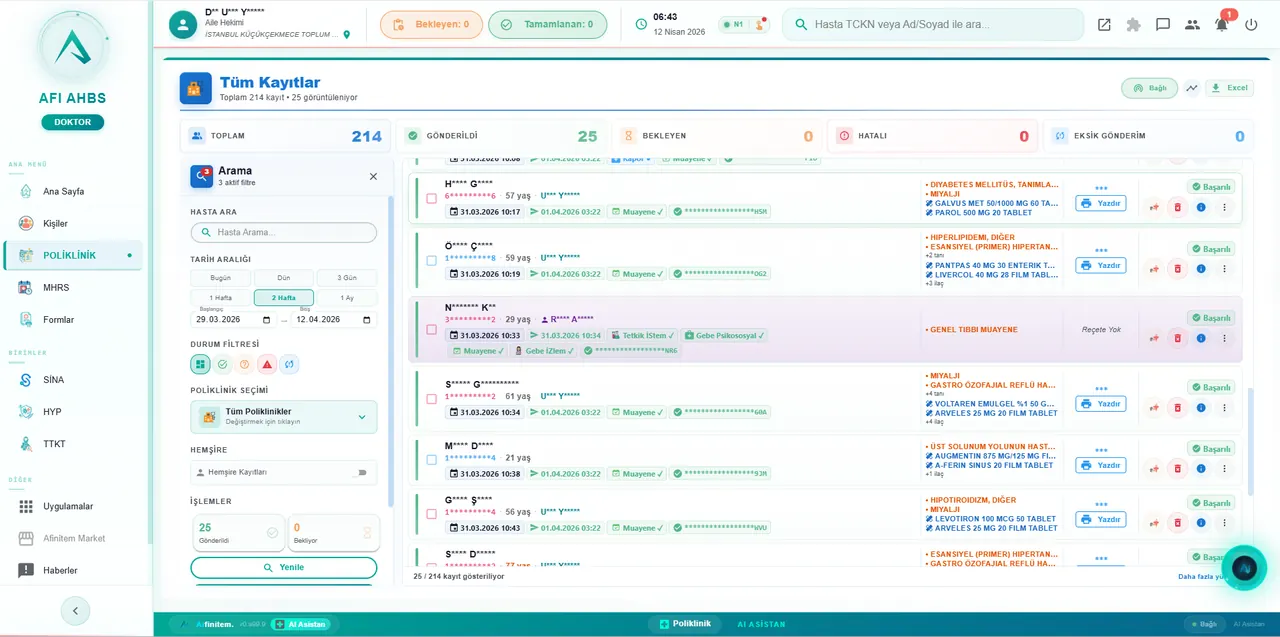This screenshot has width=1280, height=637.
Task: Close the Arama filter panel
Action: [373, 176]
